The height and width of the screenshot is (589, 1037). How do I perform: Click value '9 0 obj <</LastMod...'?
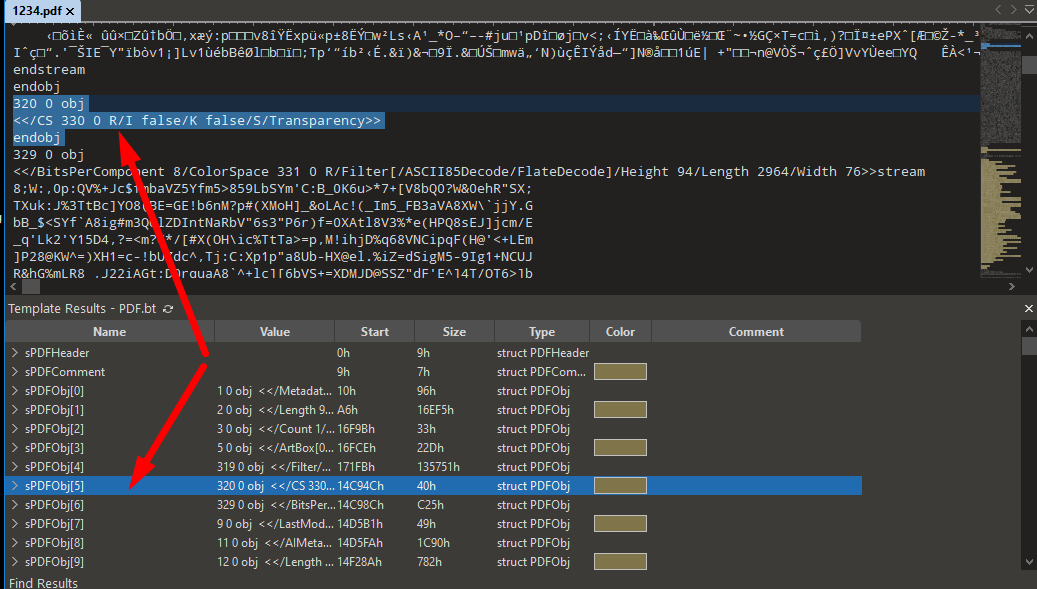tap(276, 524)
